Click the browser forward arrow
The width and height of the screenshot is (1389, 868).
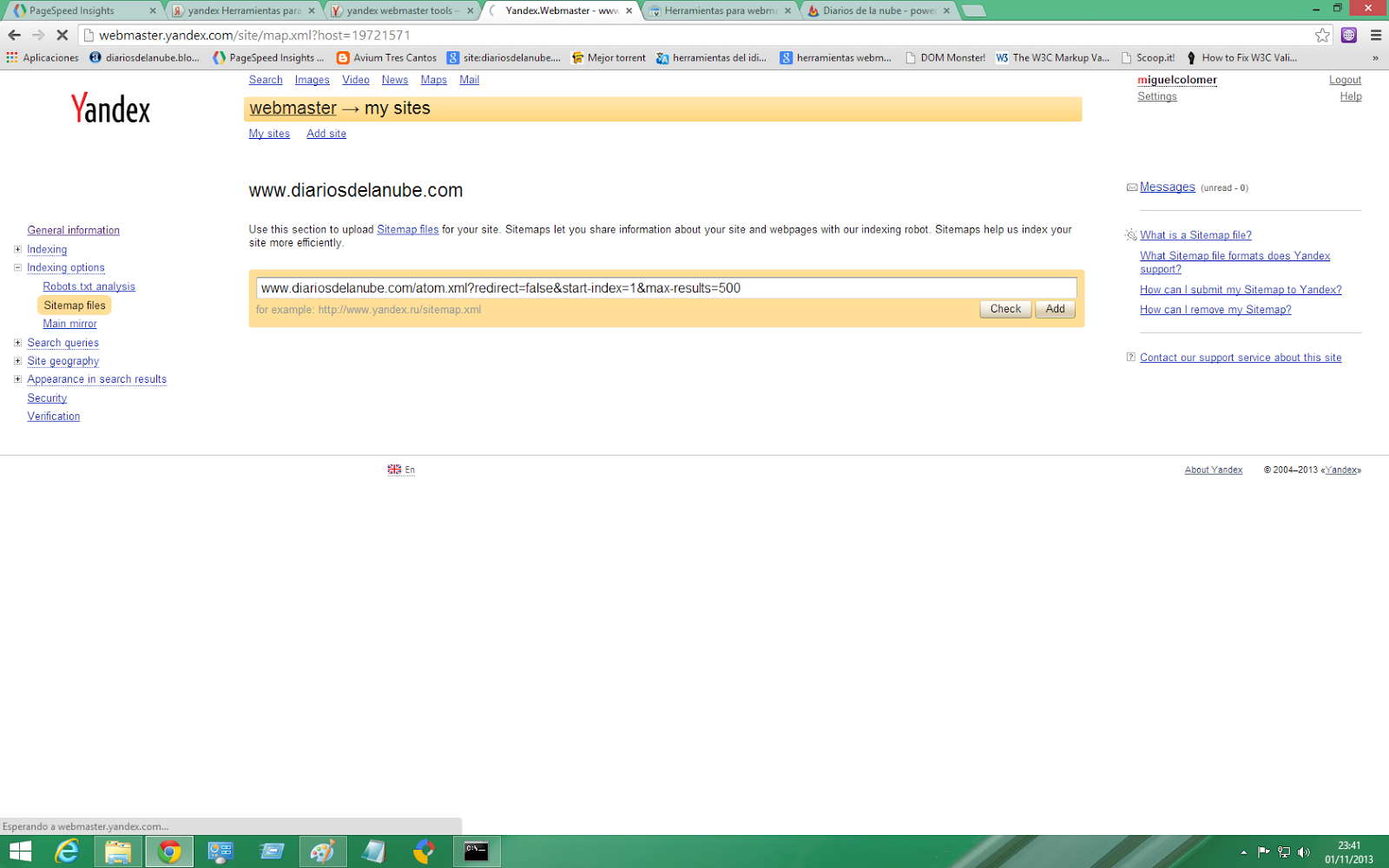point(38,35)
